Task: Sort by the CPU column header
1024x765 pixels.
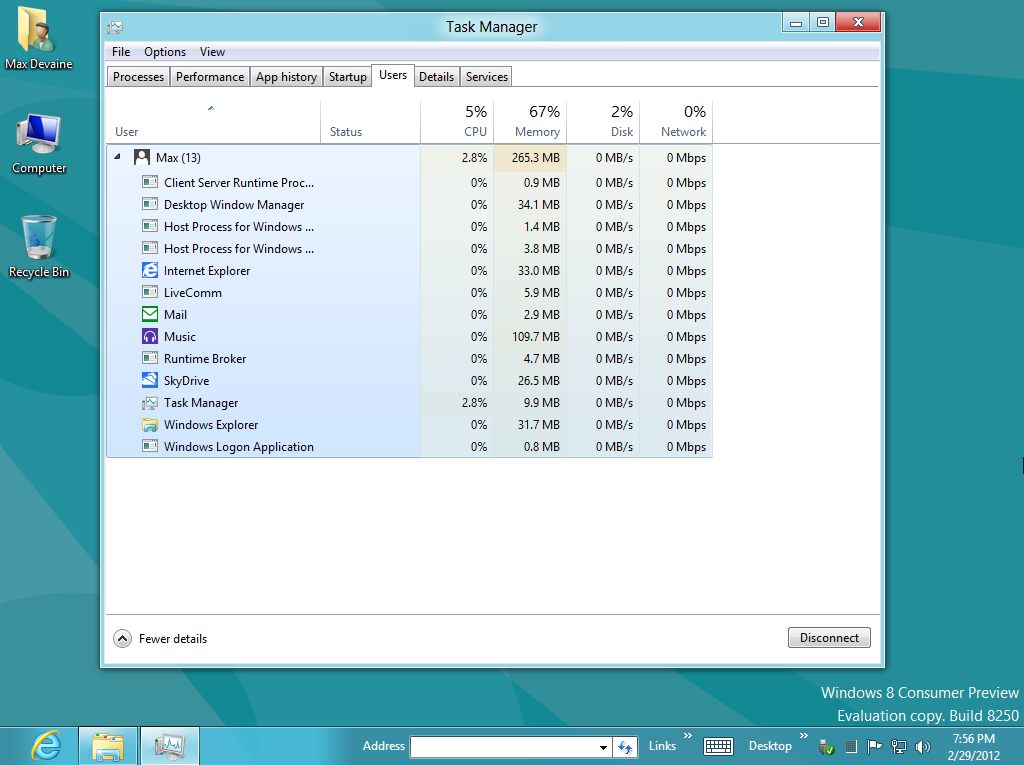Action: [x=457, y=122]
